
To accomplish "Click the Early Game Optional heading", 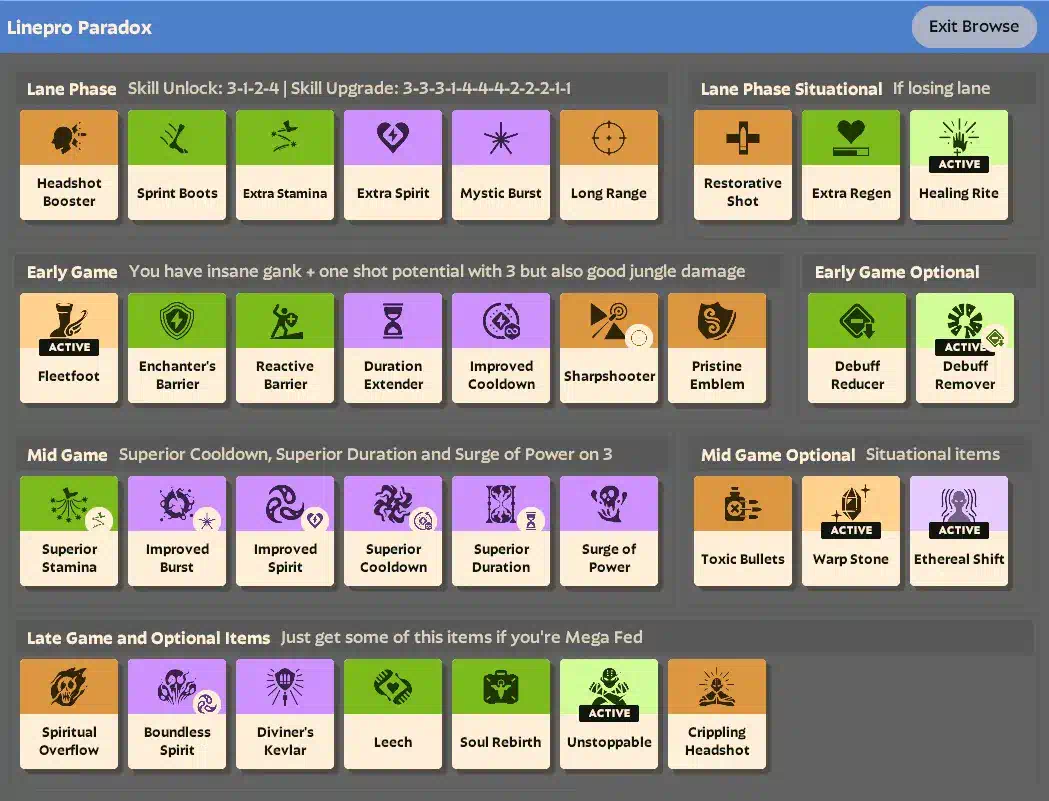I will pyautogui.click(x=896, y=272).
